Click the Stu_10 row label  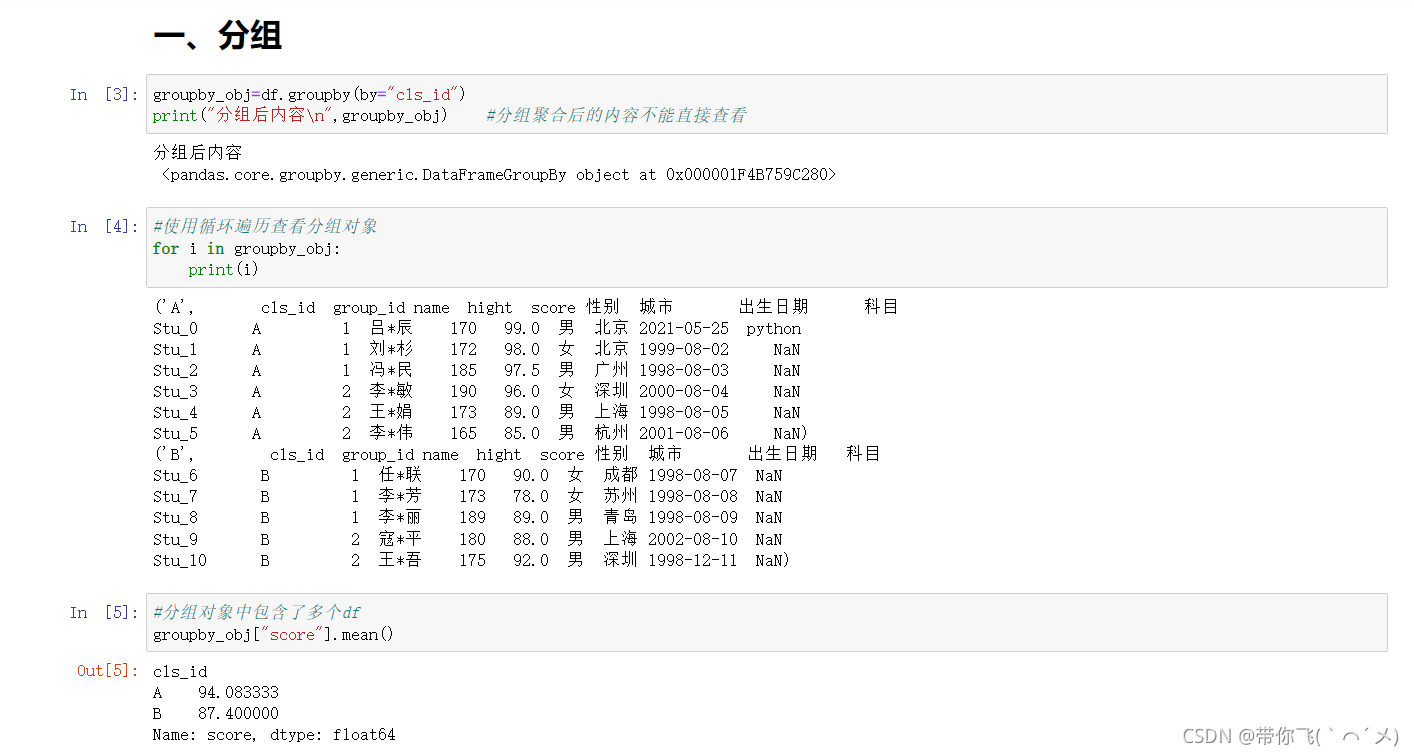(x=180, y=561)
